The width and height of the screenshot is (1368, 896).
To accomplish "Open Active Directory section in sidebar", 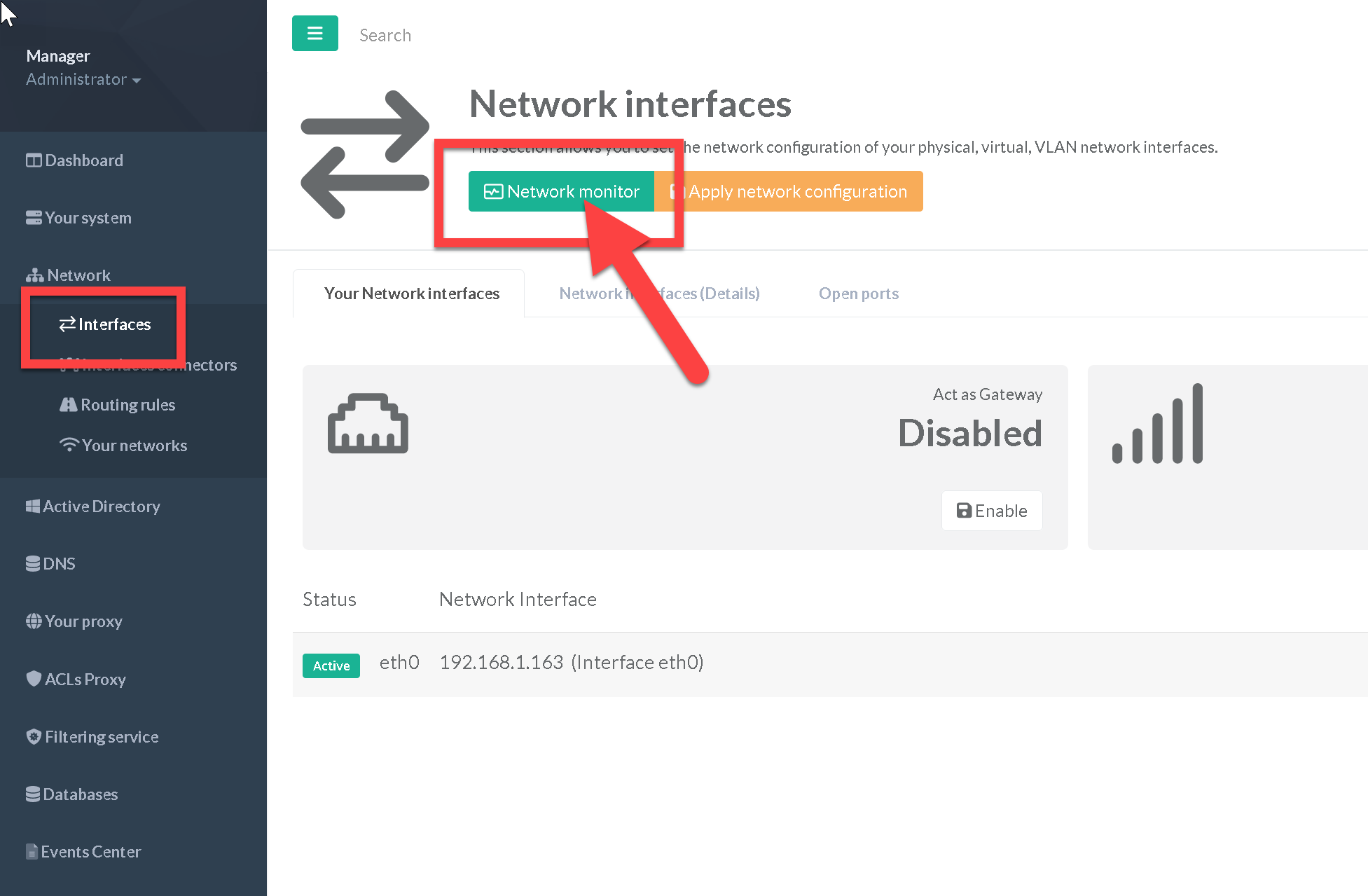I will [x=93, y=506].
